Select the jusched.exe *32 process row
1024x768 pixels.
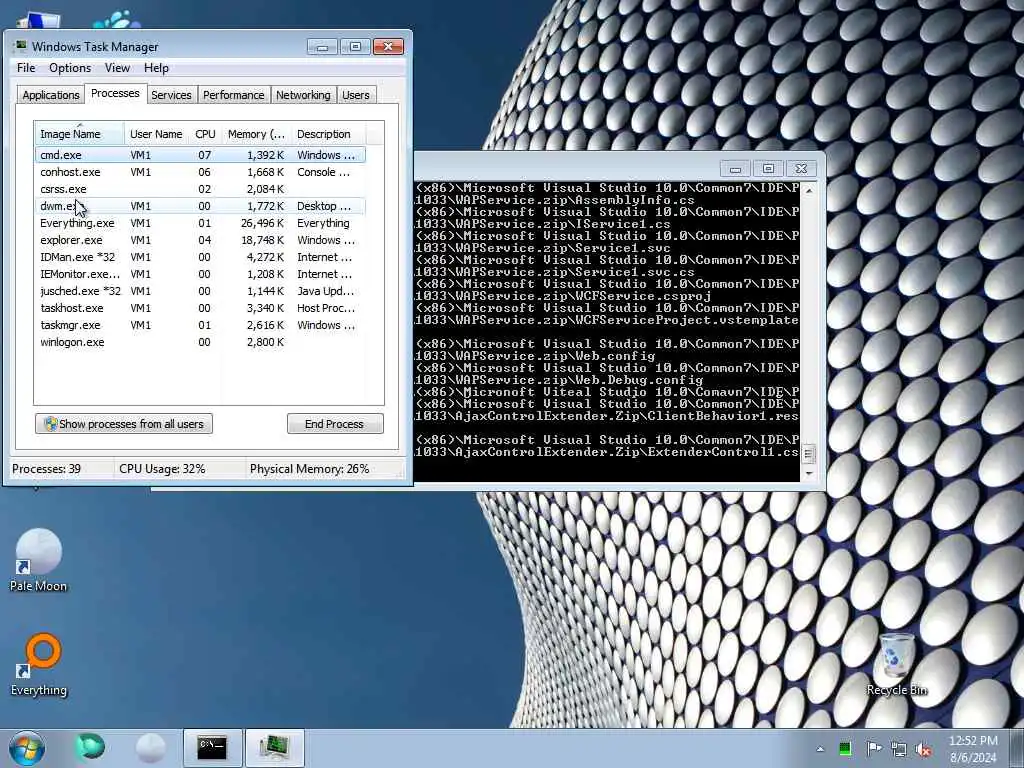point(200,291)
